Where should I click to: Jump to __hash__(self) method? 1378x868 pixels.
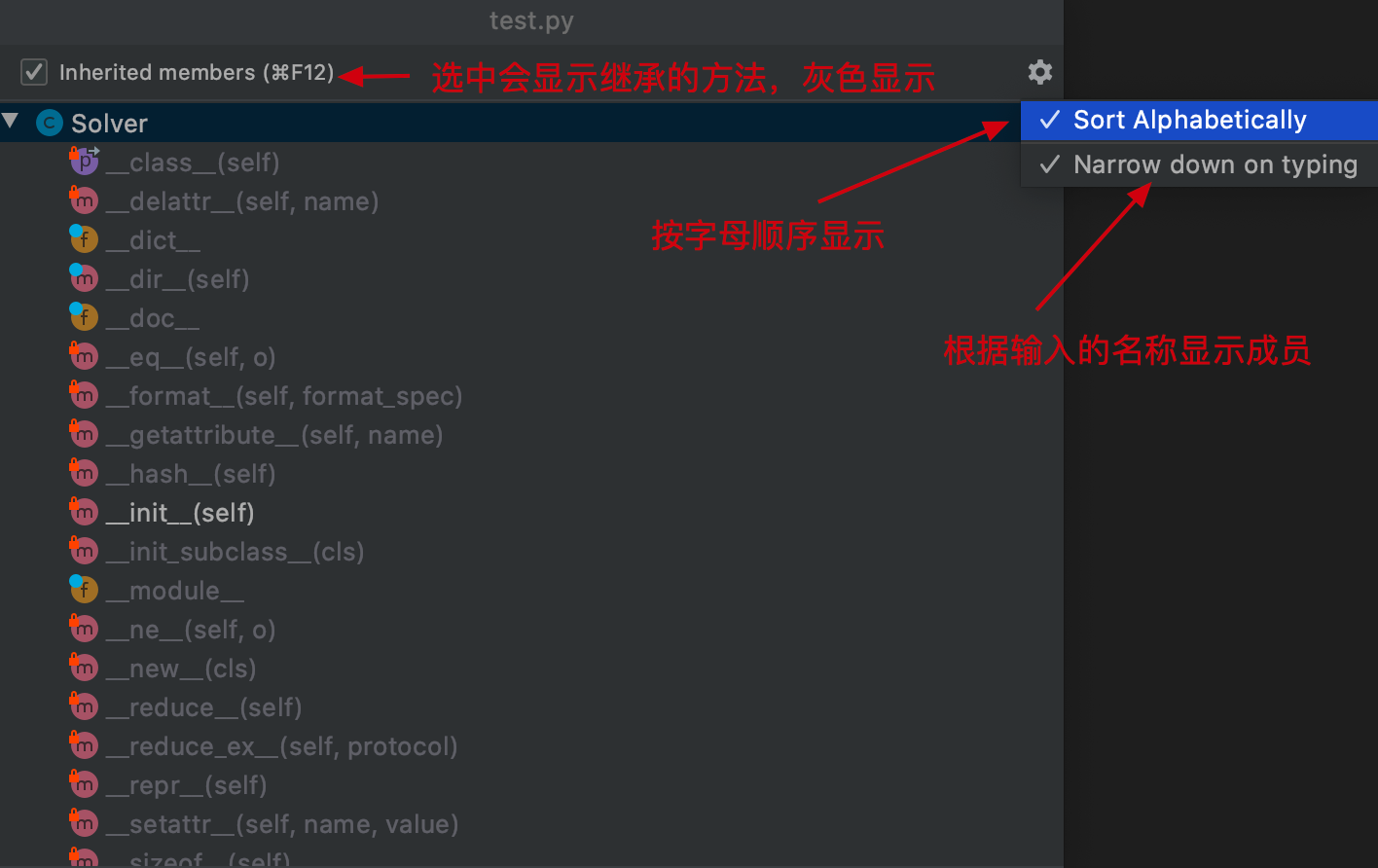tap(191, 474)
